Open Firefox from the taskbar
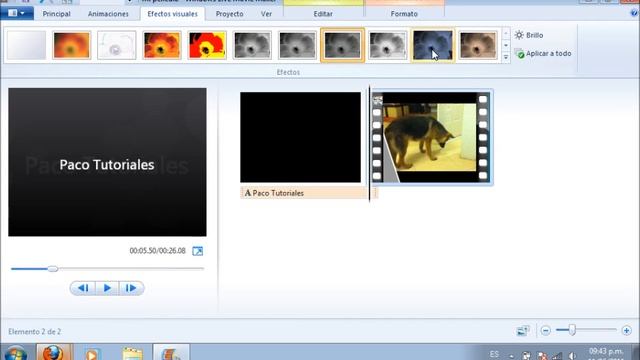640x360 pixels. pos(53,353)
